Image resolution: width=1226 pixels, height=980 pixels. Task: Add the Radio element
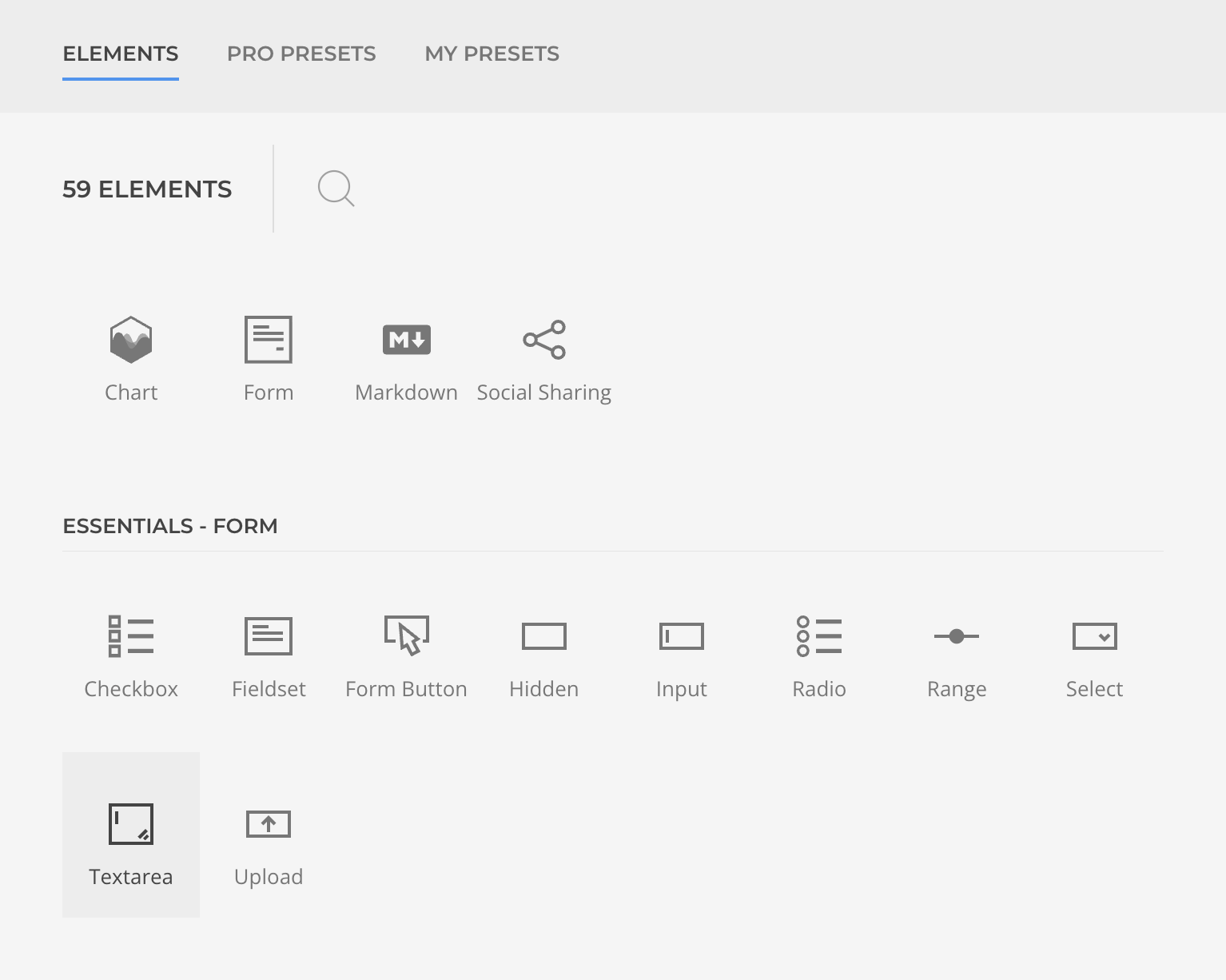tap(818, 655)
